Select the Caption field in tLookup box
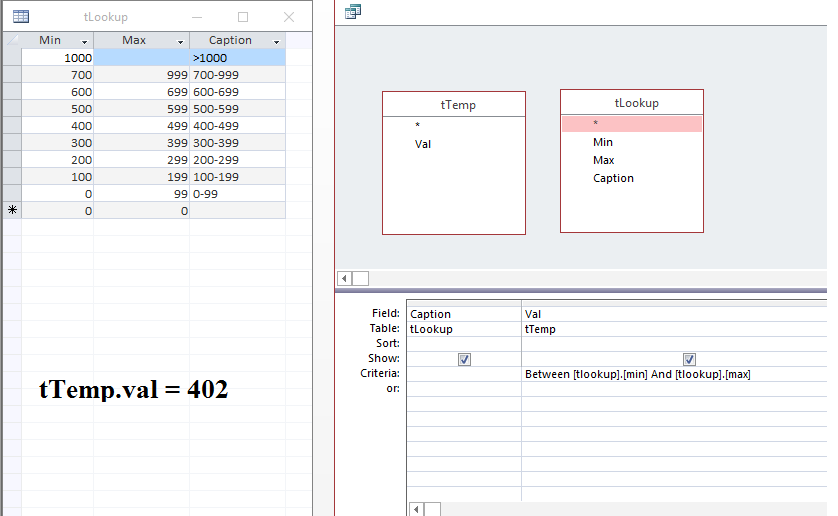This screenshot has width=838, height=516. pyautogui.click(x=613, y=178)
